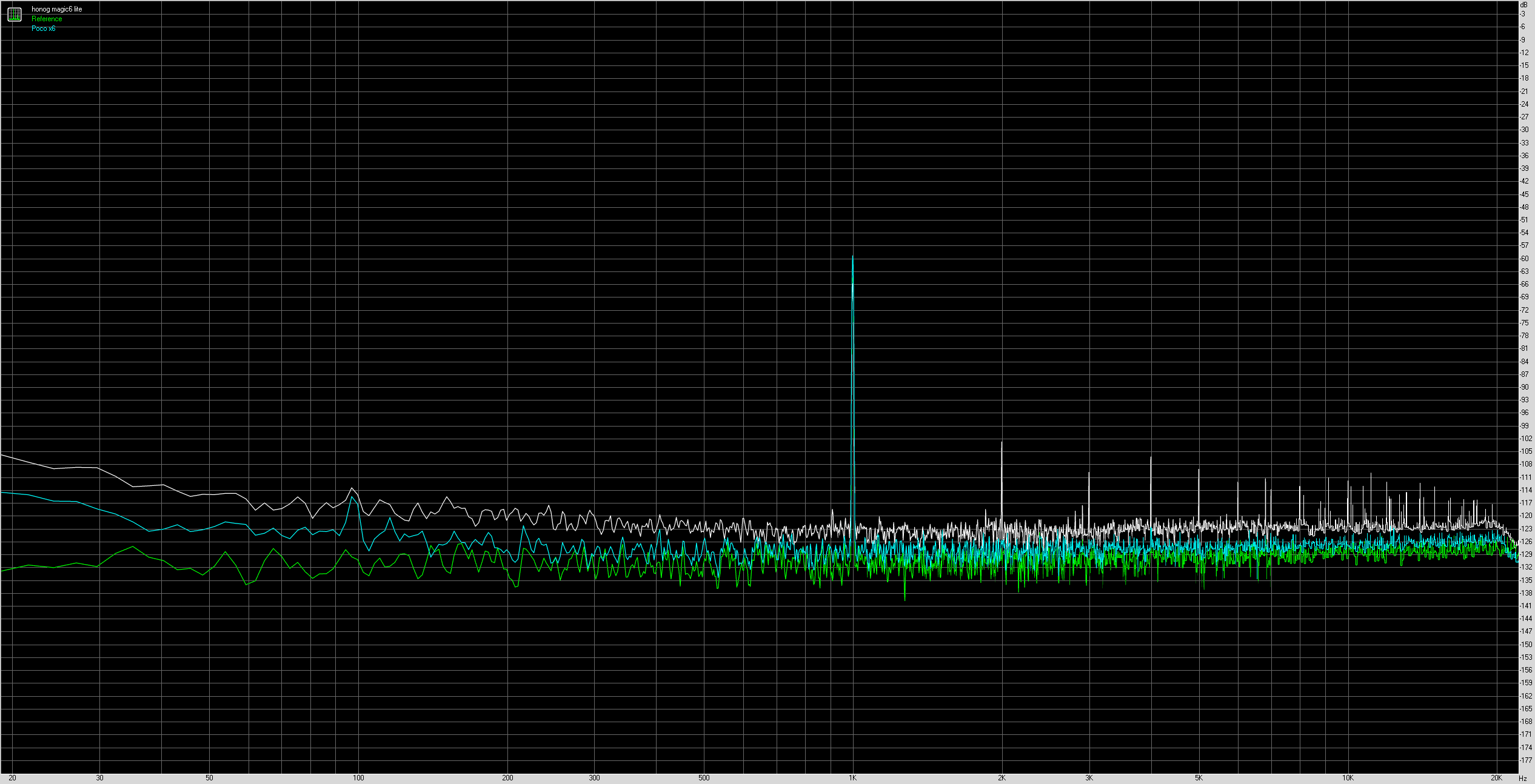Click the -60 label on dB axis
This screenshot has height=784, width=1535.
pos(1524,259)
